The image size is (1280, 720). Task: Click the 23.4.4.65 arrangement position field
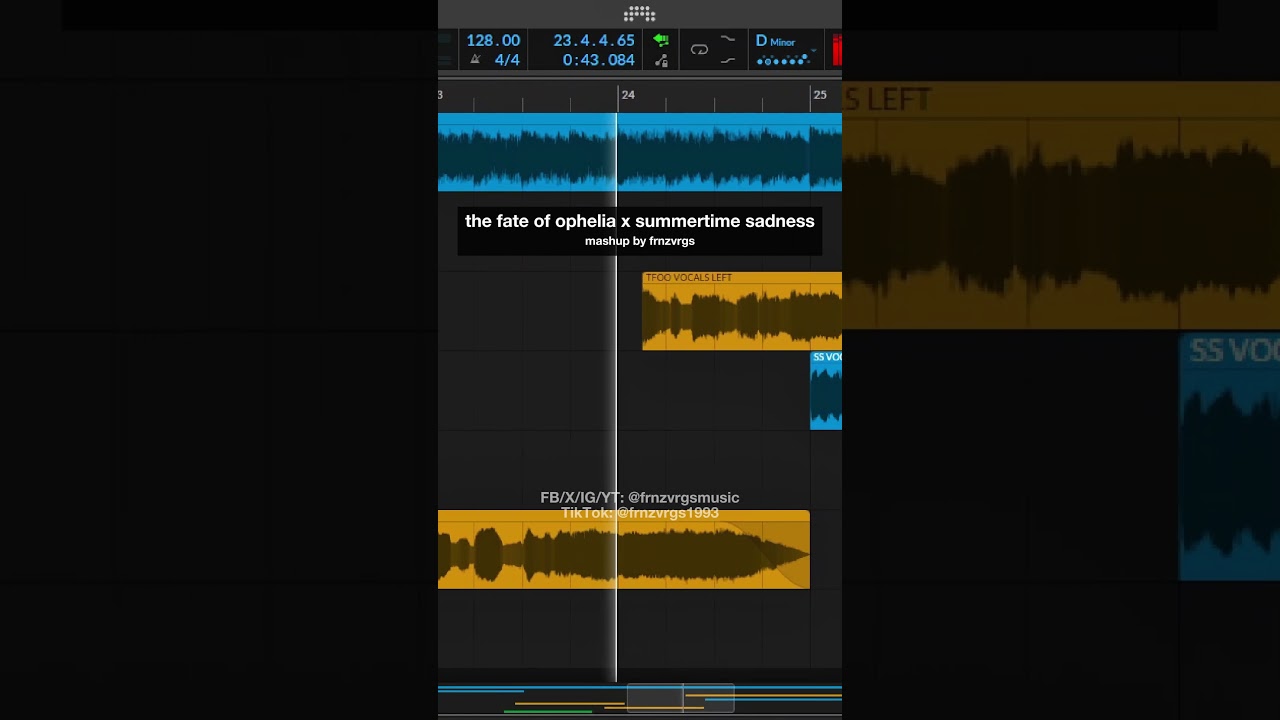click(594, 41)
